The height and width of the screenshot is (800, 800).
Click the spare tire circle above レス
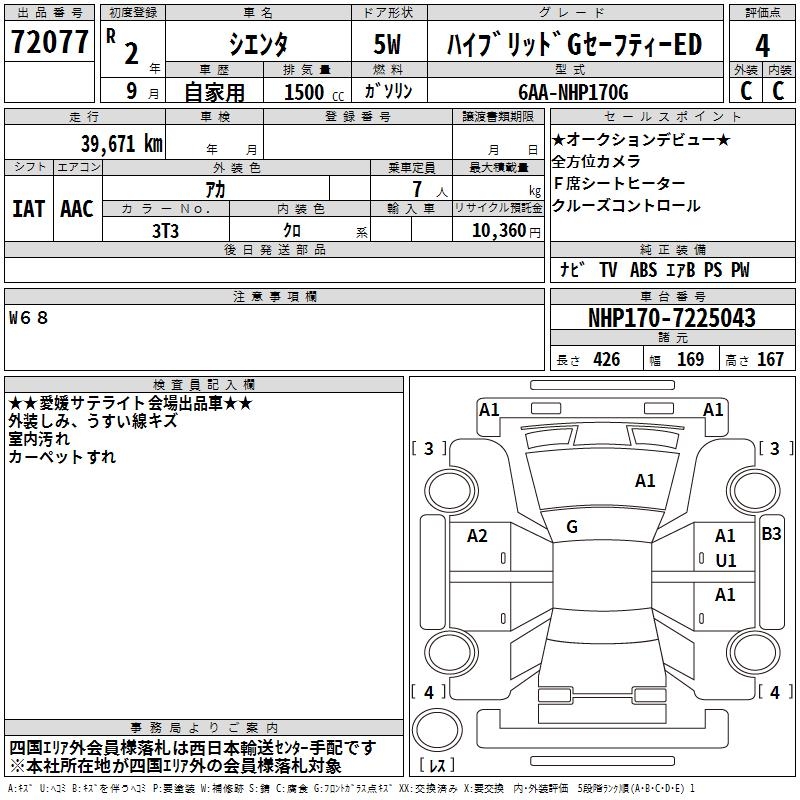(437, 729)
